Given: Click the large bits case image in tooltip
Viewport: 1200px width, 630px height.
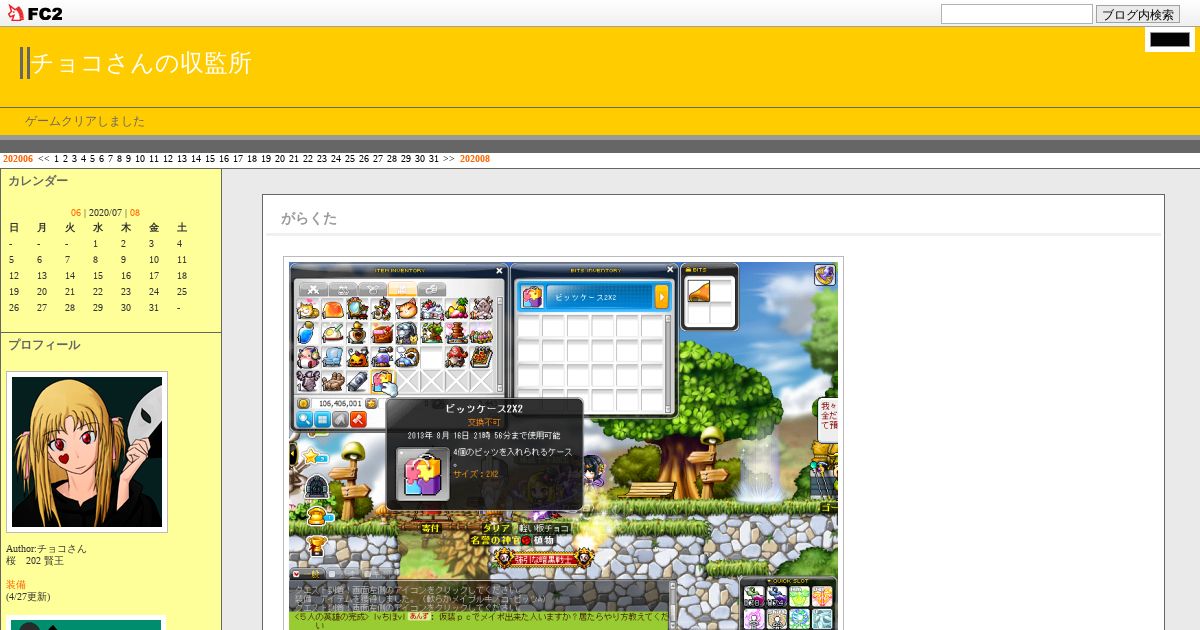Looking at the screenshot, I should click(423, 474).
